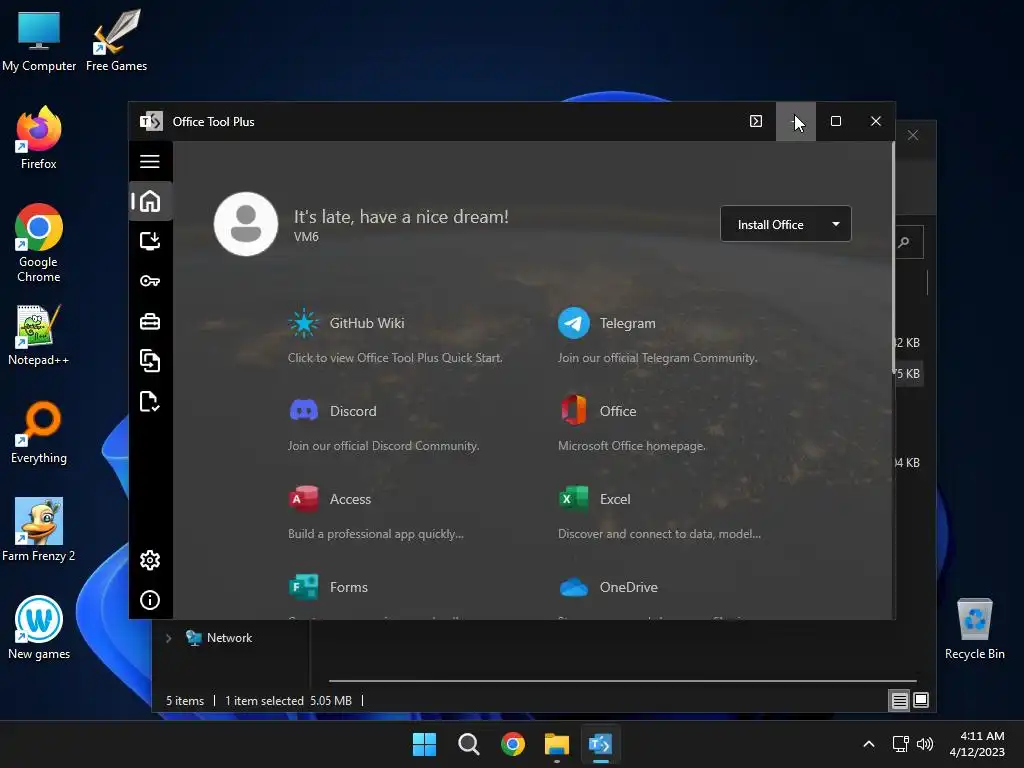Open the Windows Start menu
Viewport: 1024px width, 768px height.
click(424, 744)
